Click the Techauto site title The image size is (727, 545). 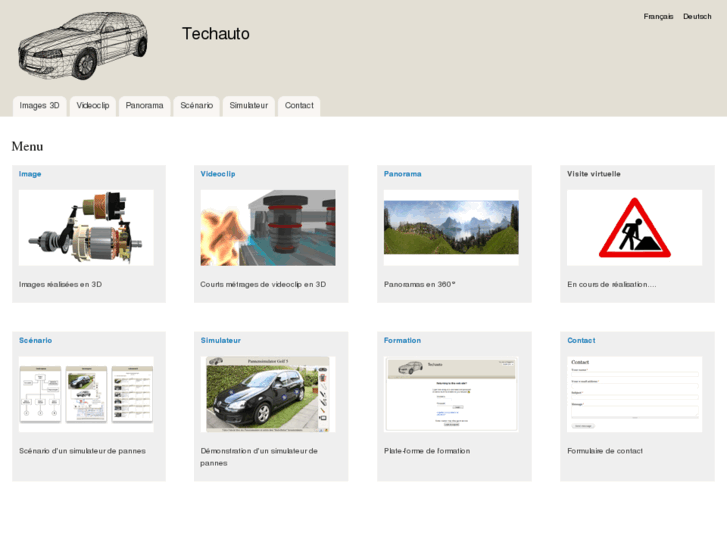coord(216,33)
